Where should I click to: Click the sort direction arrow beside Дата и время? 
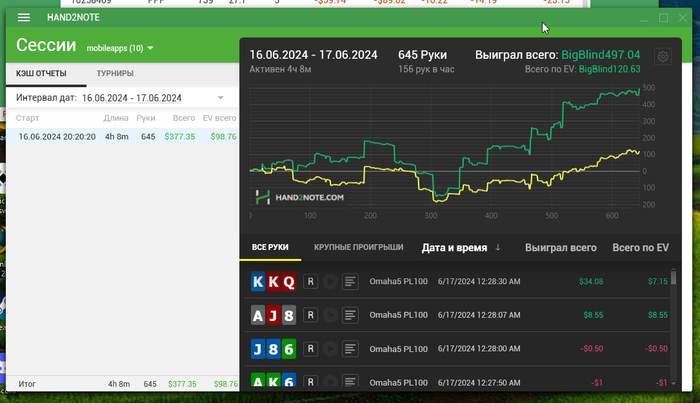[498, 247]
